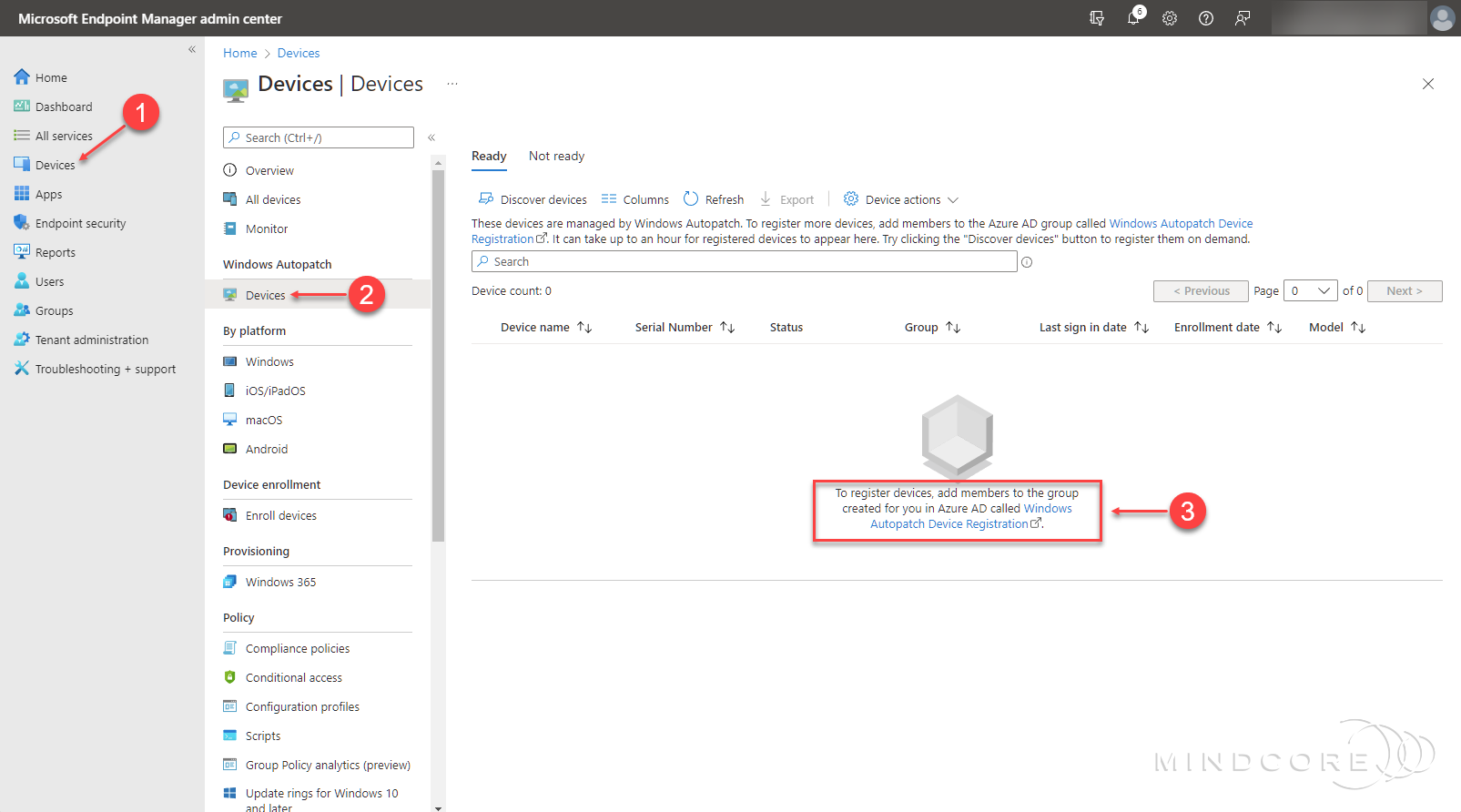Switch to the Not ready tab
1461x812 pixels.
pos(556,157)
